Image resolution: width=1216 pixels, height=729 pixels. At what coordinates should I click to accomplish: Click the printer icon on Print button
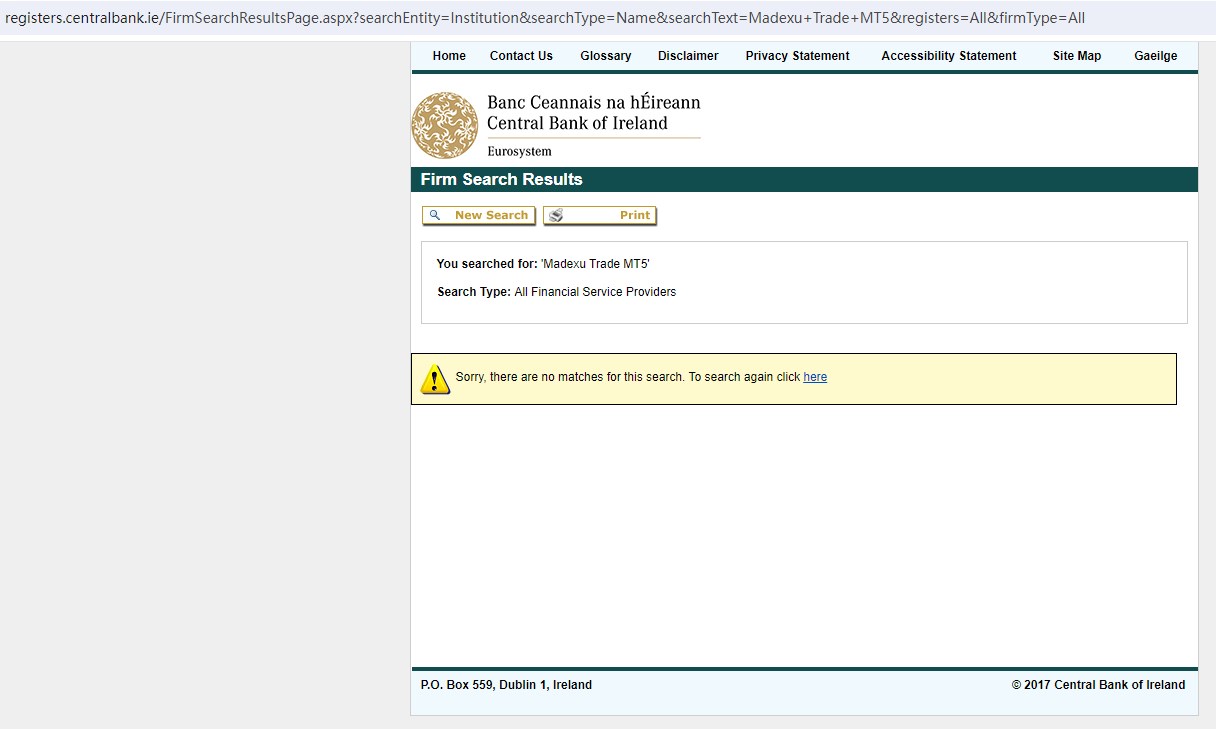[557, 215]
